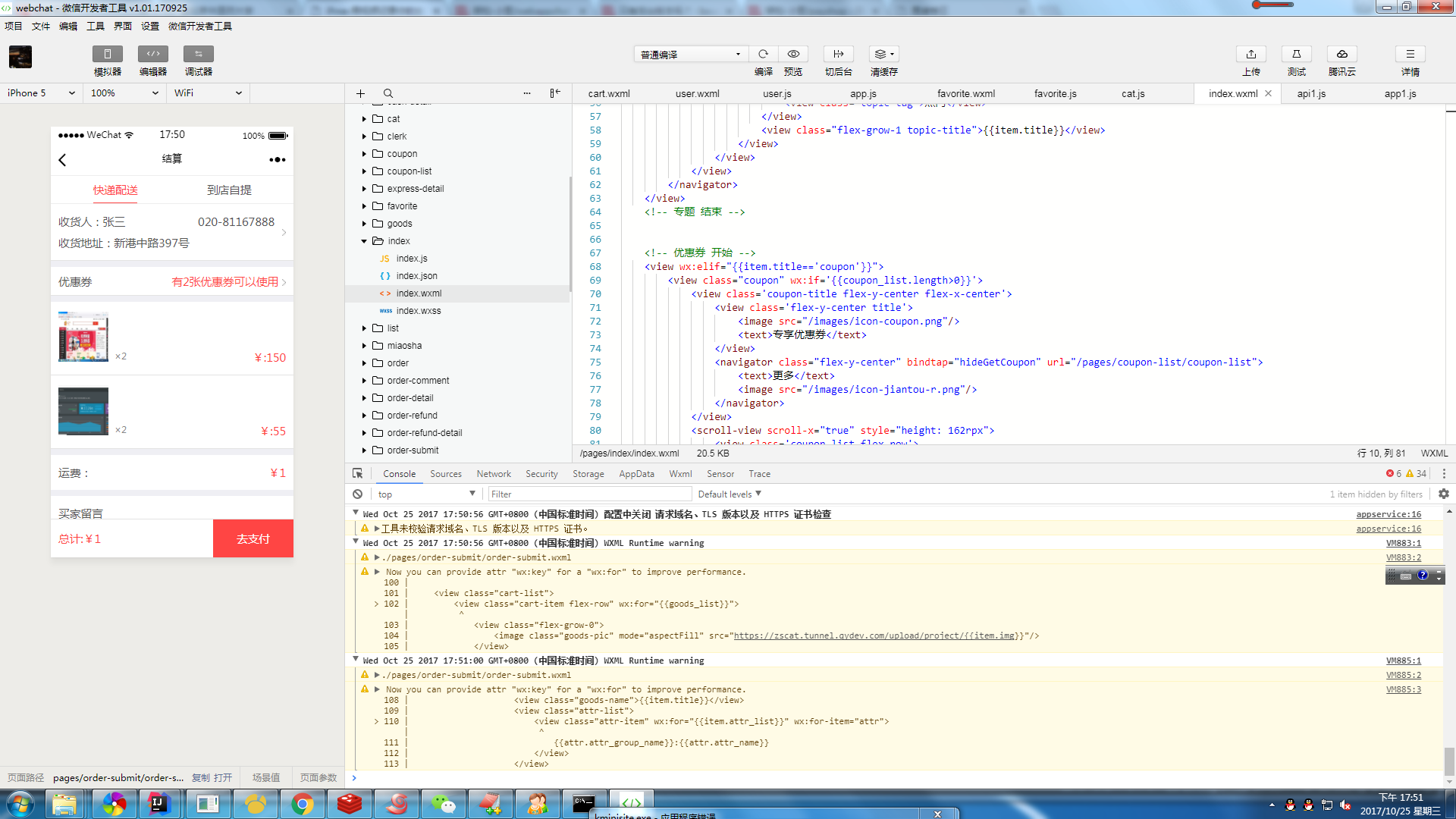Open Chrome from the taskbar
The image size is (1456, 819).
tap(303, 804)
